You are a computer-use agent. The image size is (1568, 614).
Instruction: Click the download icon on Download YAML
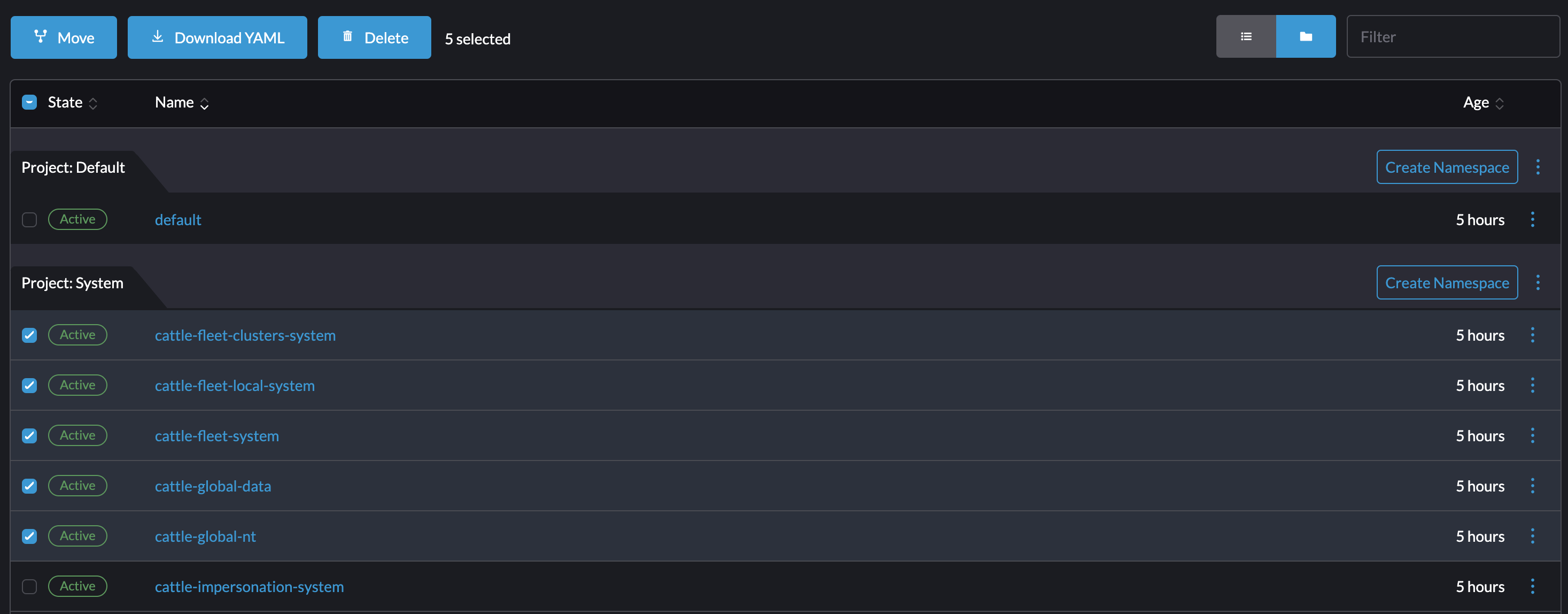point(158,37)
